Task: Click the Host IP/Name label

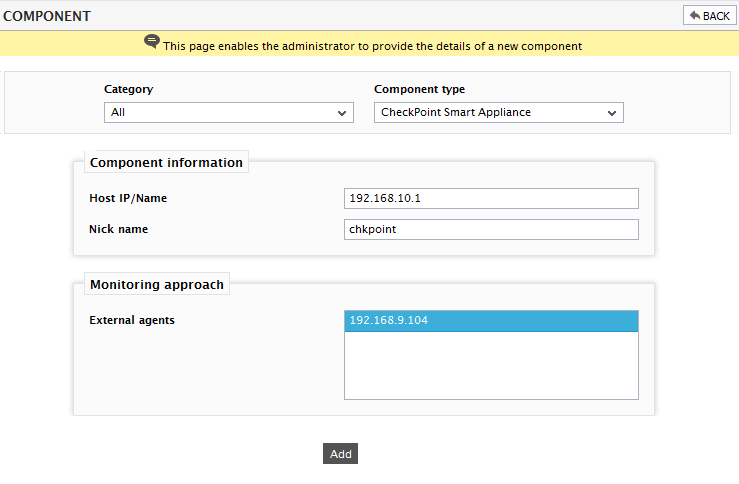Action: coord(128,198)
